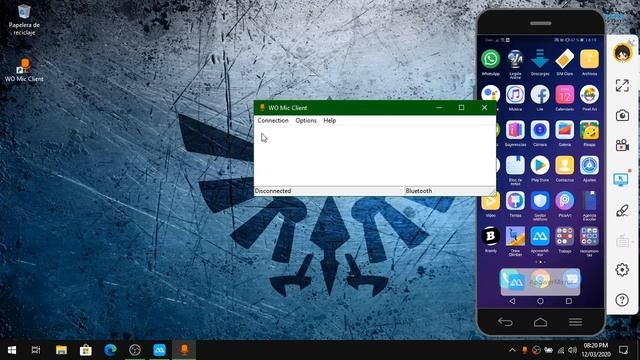Open Gestor del teléfono app
Screen dimensions: 640x360
click(x=540, y=201)
